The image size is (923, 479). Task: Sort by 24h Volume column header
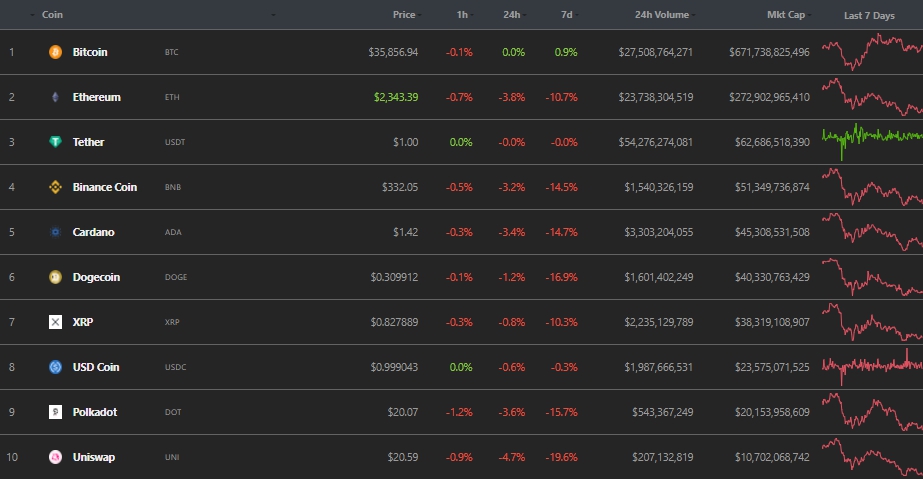(x=662, y=15)
